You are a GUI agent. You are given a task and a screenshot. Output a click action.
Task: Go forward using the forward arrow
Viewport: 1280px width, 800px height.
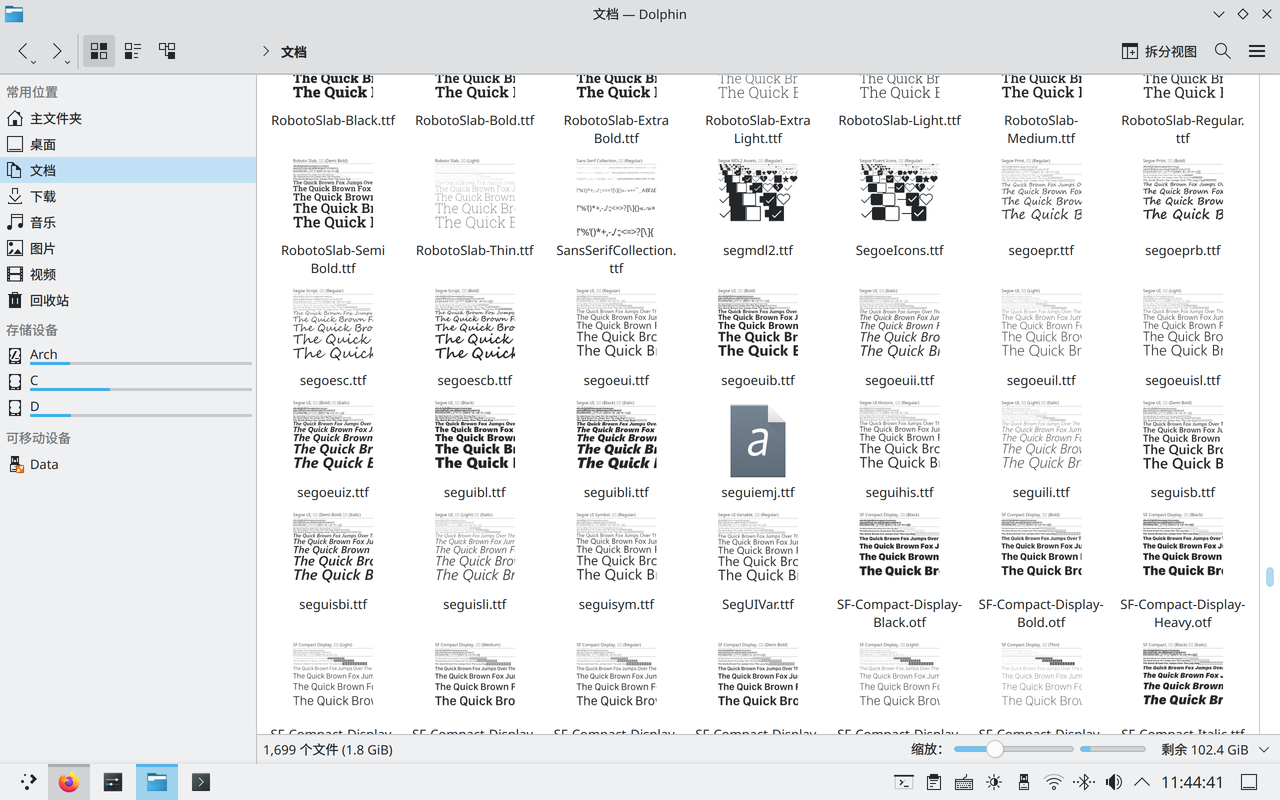pyautogui.click(x=57, y=51)
